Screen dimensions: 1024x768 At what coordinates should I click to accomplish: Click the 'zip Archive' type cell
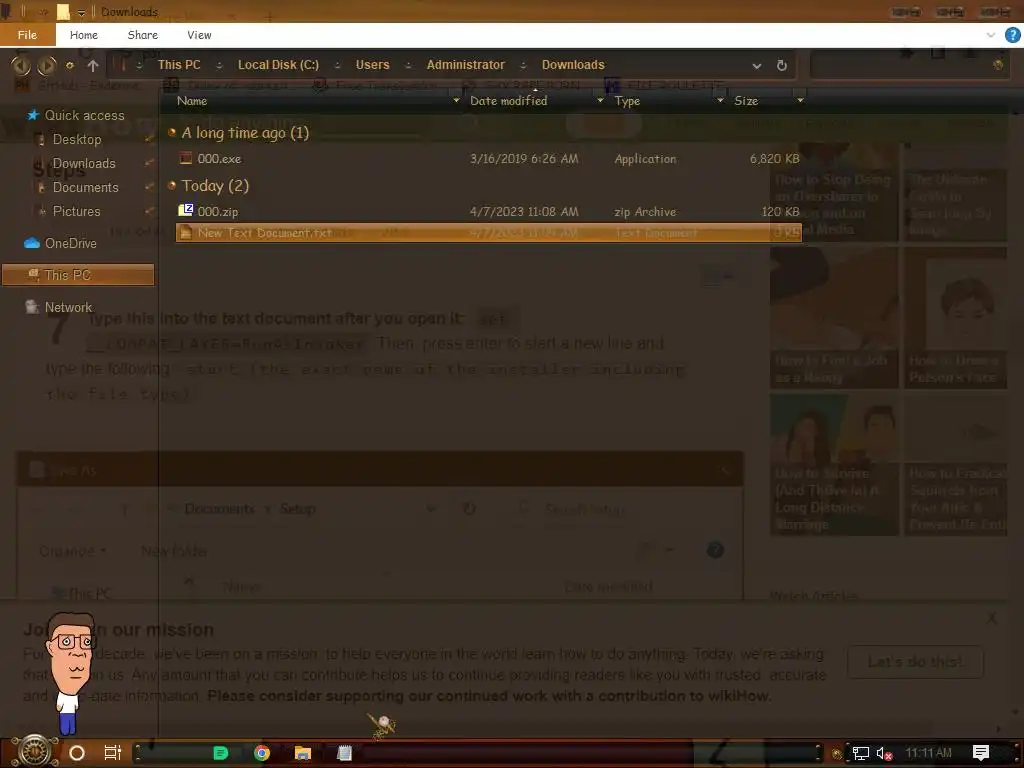(x=645, y=212)
